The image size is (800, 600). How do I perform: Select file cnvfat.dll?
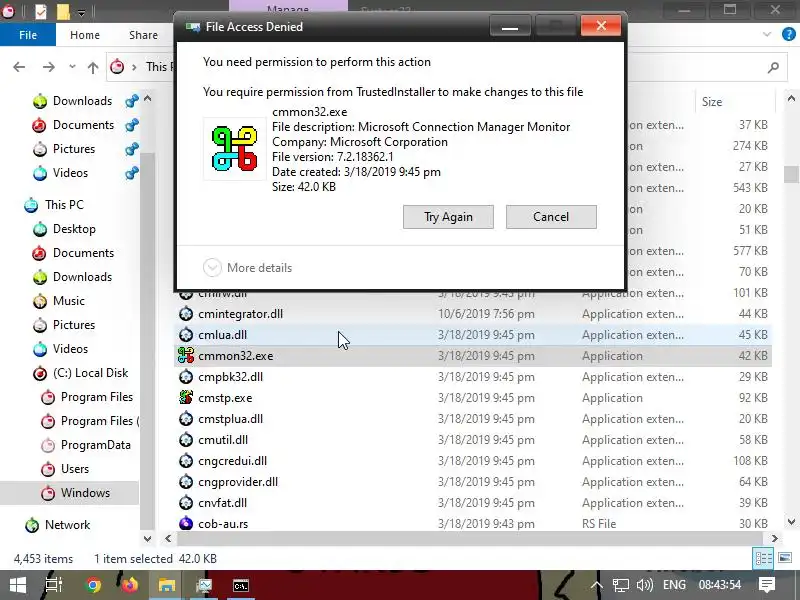point(222,503)
